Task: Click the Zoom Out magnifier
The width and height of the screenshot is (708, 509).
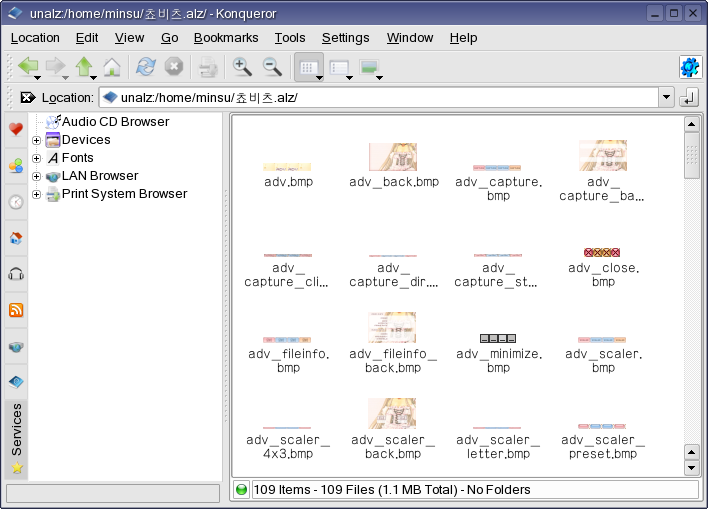Action: [x=271, y=67]
